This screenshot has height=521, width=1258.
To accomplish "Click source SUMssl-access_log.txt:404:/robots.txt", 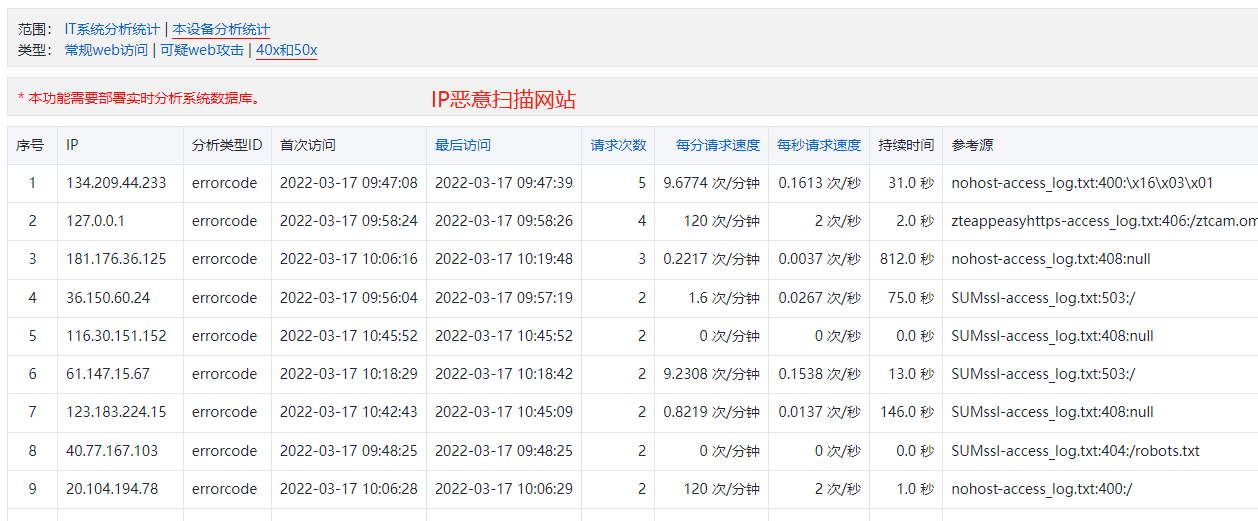I will click(x=1075, y=451).
